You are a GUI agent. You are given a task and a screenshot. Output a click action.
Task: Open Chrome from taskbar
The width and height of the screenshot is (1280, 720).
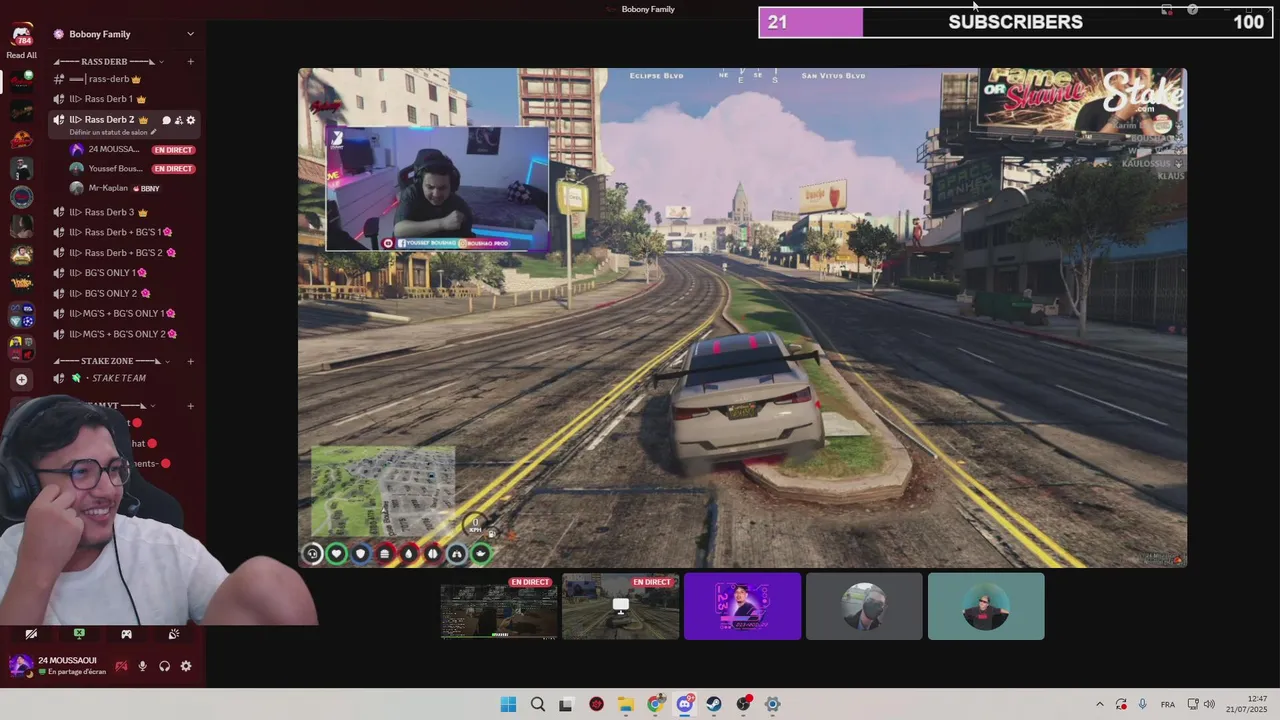(x=655, y=704)
